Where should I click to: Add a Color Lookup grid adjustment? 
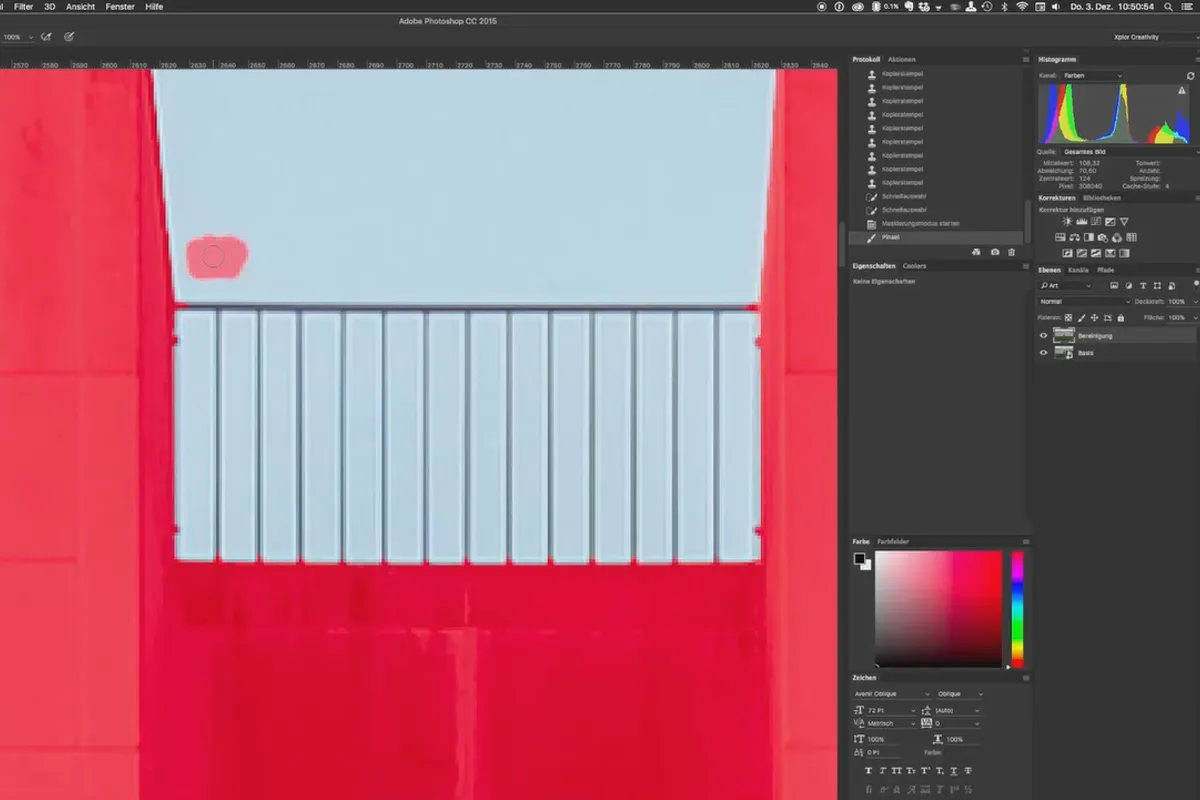tap(1131, 238)
